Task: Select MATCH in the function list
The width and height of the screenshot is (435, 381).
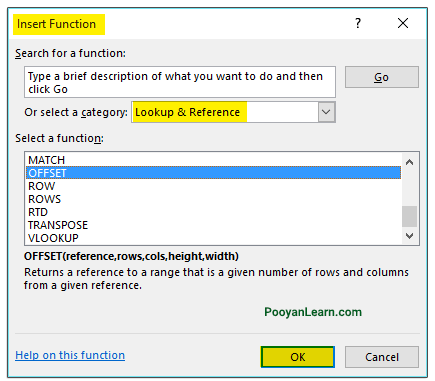Action: (213, 160)
